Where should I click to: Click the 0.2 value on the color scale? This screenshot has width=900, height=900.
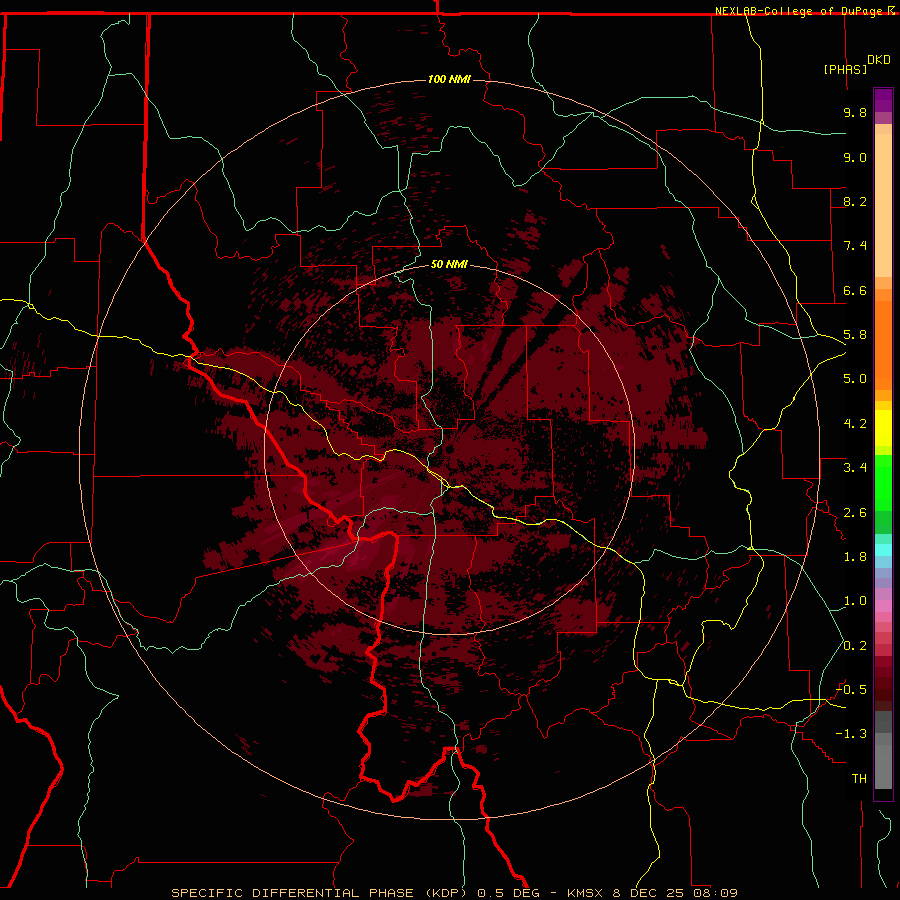pos(855,646)
